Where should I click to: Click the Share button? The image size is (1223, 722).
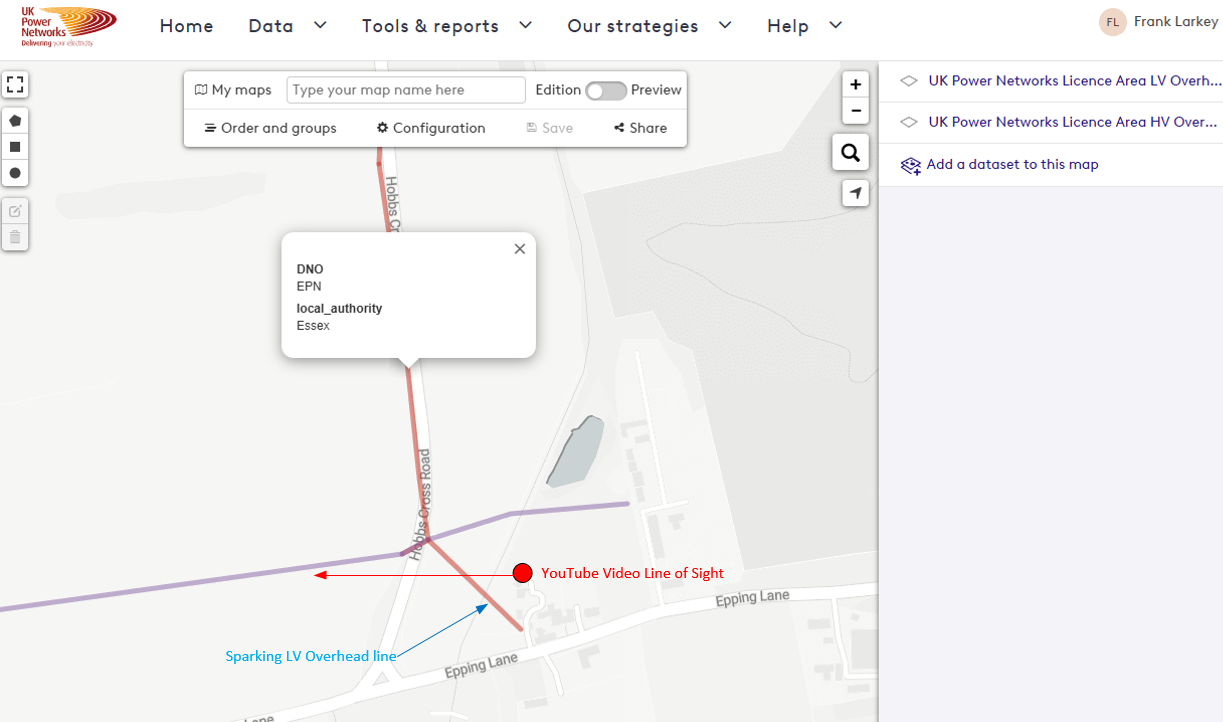pos(641,128)
